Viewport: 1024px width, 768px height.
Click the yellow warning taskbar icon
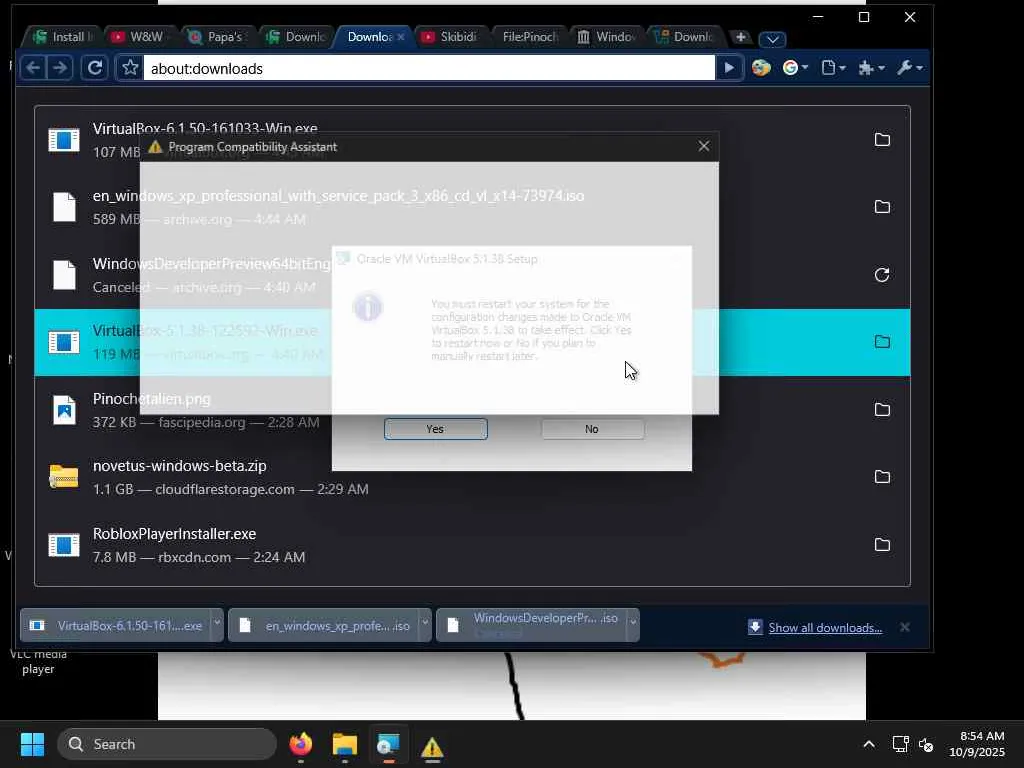[432, 746]
